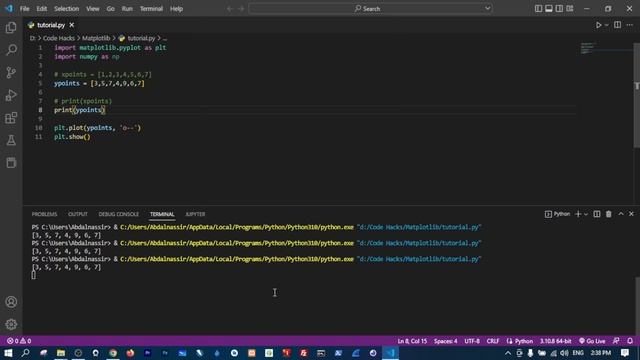Viewport: 640px width, 360px height.
Task: Run the Python file with play button
Action: tap(598, 25)
